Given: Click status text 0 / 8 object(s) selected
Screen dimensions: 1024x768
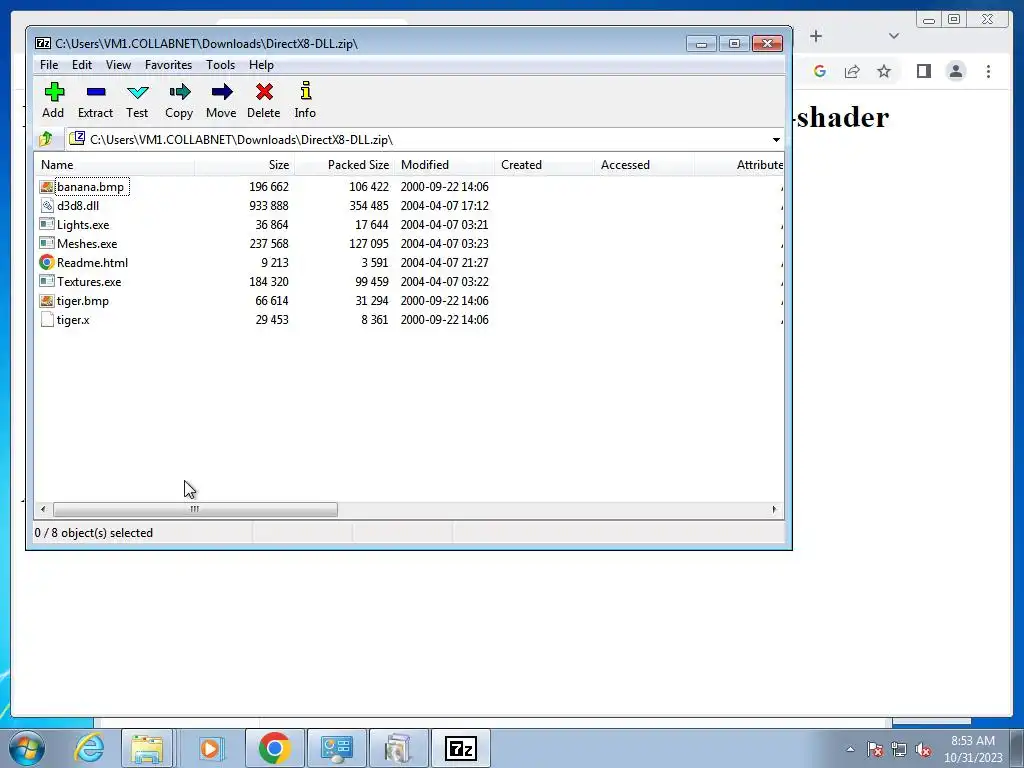Looking at the screenshot, I should [x=94, y=533].
